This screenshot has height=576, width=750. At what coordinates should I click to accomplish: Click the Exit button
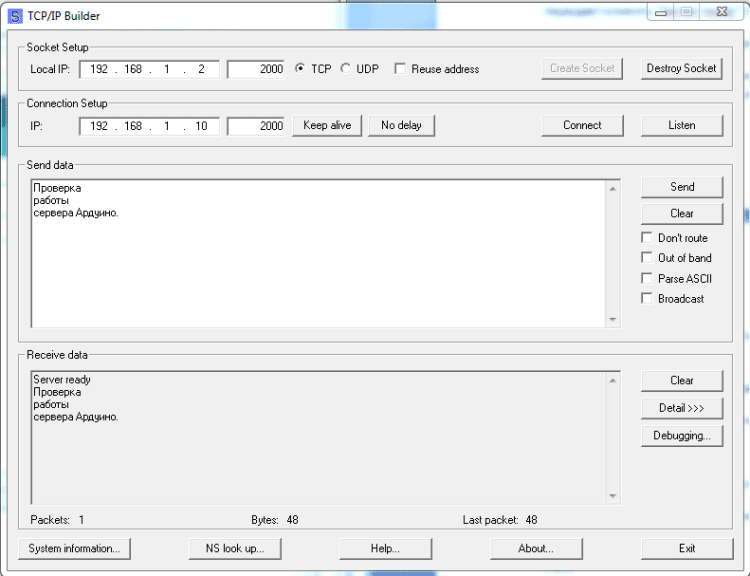[687, 548]
